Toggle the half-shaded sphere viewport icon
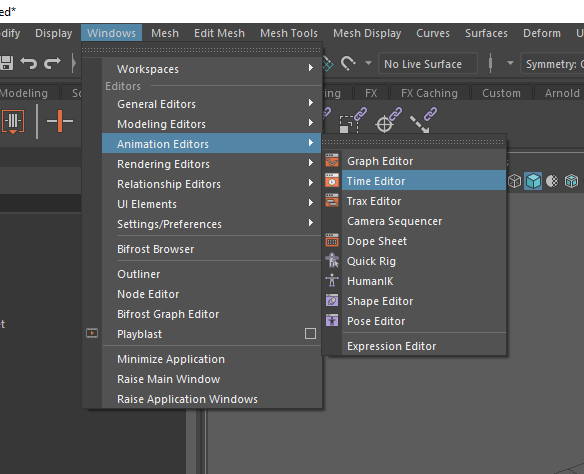 [x=552, y=181]
